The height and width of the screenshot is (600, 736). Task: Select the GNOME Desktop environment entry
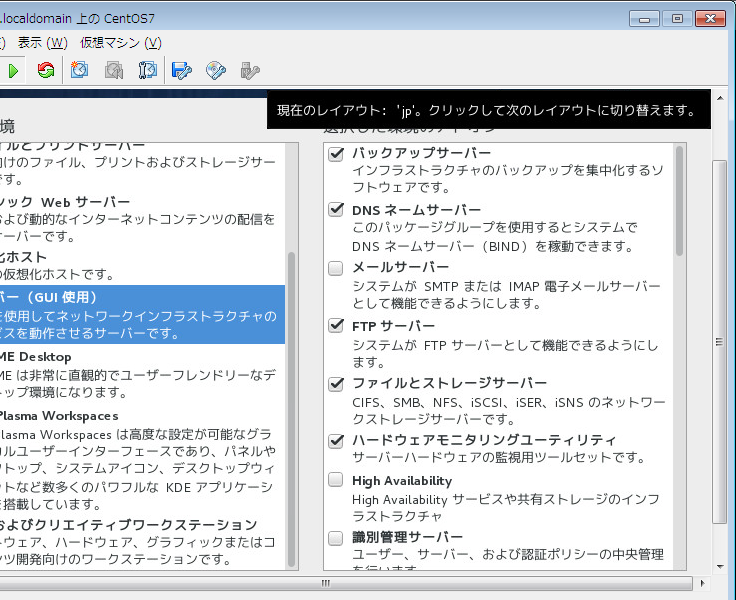[142, 374]
